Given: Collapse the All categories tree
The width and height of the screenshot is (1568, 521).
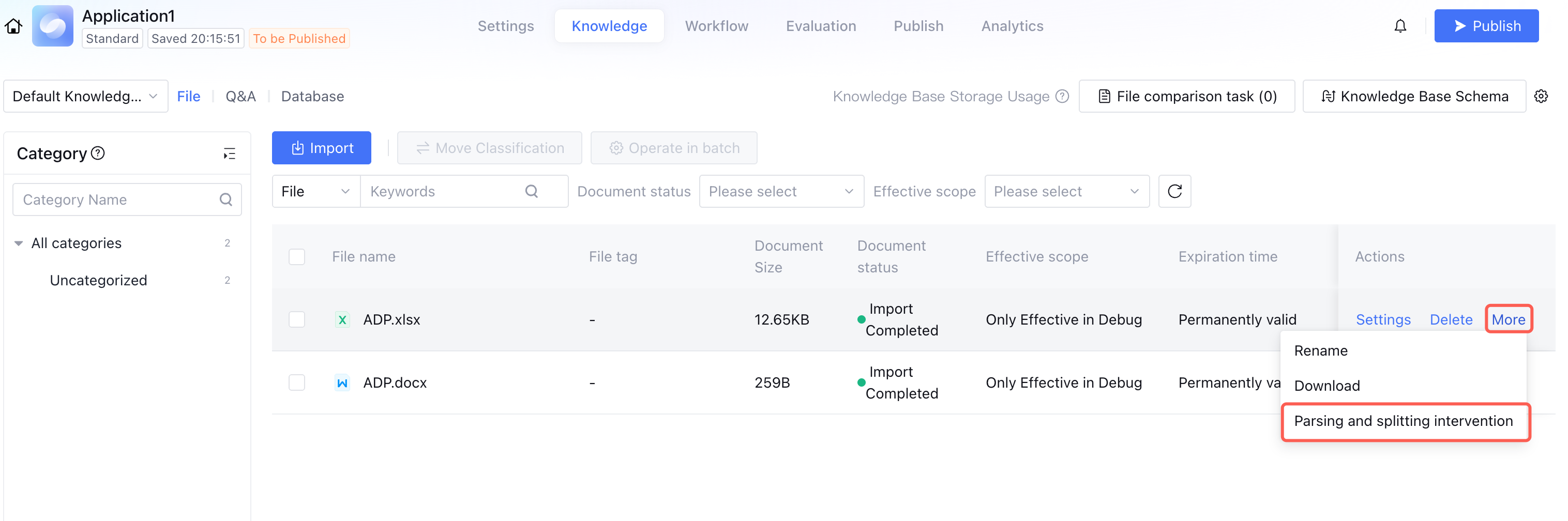Looking at the screenshot, I should pos(19,243).
